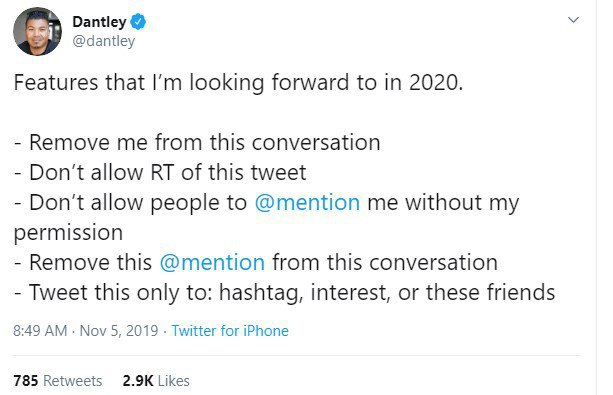Click the "Remove me from this conversation" text
This screenshot has height=395, width=613.
[x=204, y=142]
